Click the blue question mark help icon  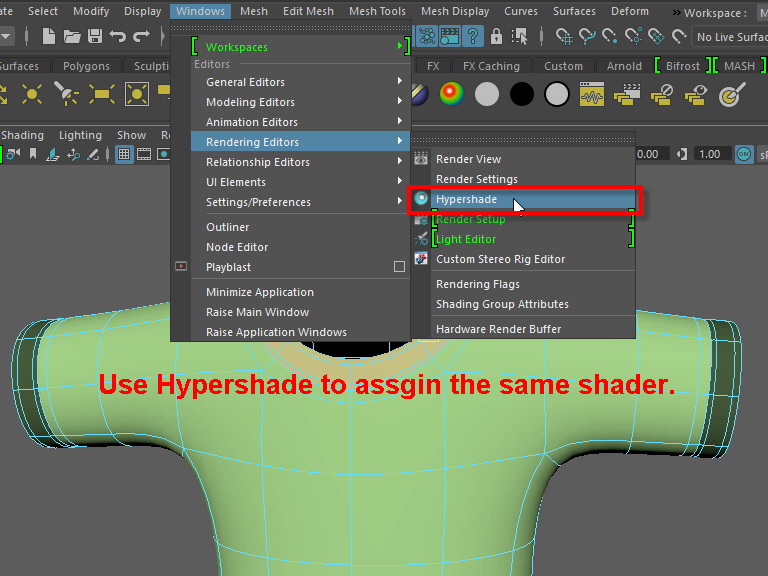pos(473,36)
